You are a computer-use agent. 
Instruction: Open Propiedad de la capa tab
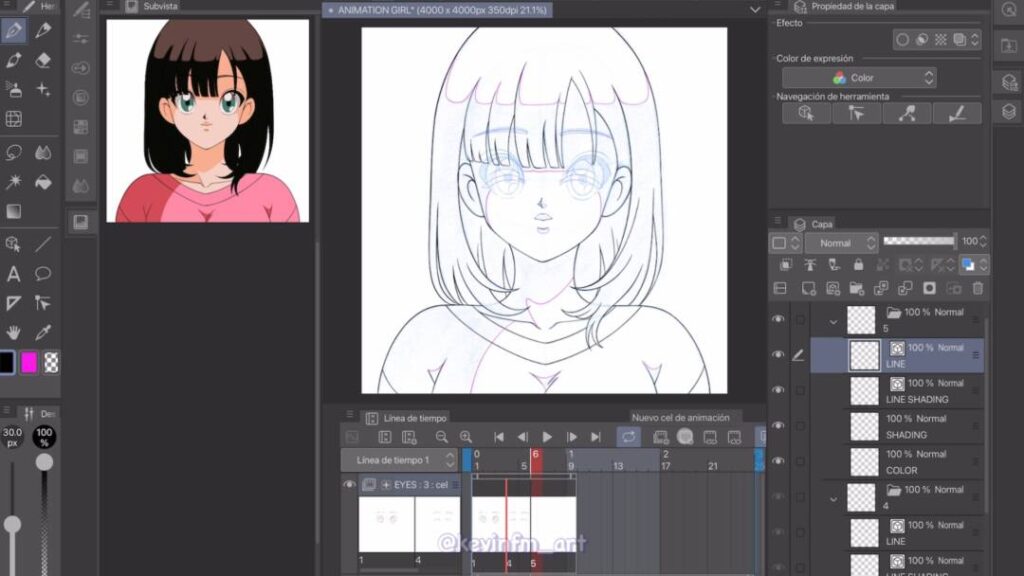(844, 7)
